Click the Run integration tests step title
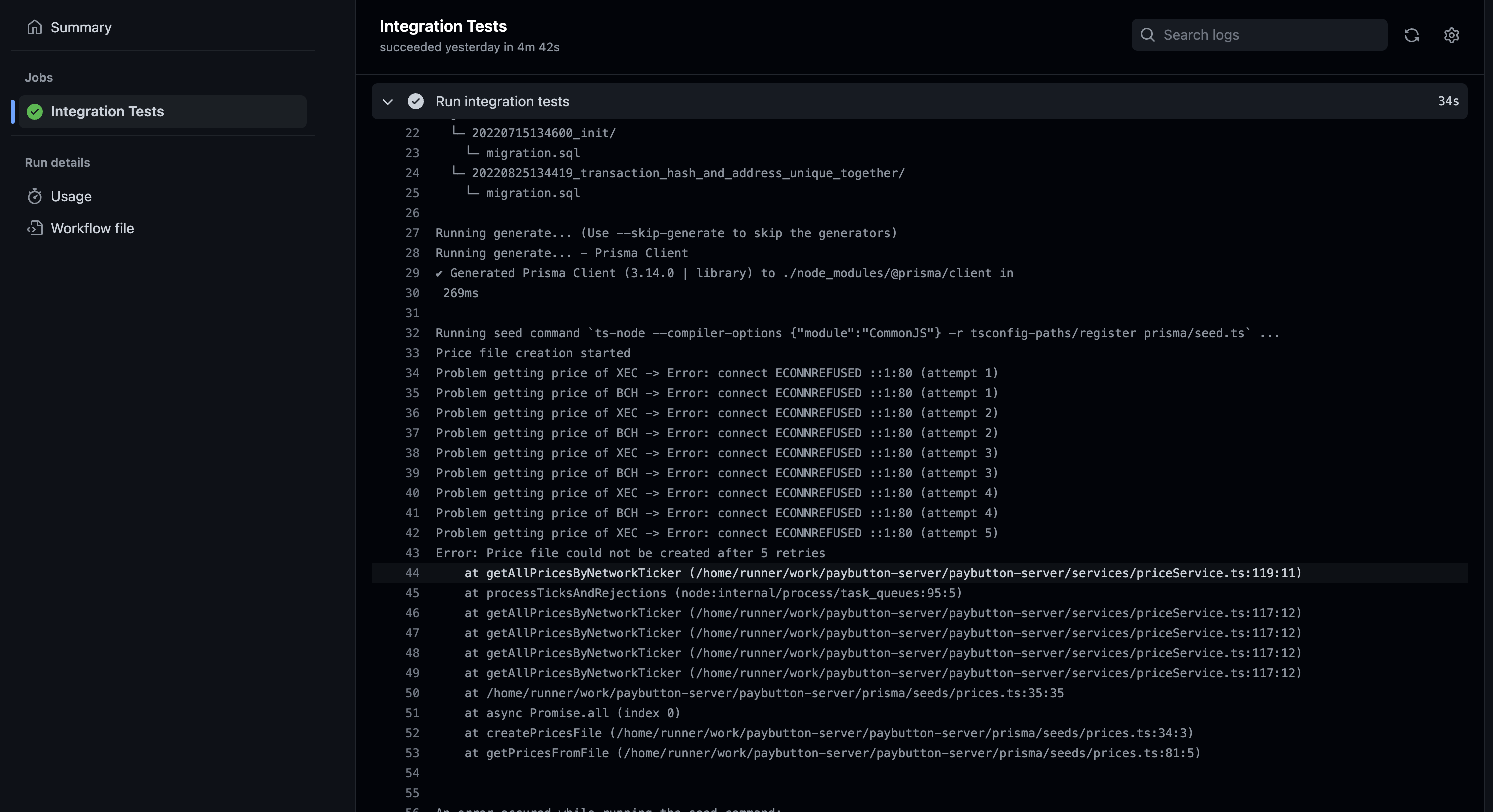The image size is (1493, 812). [x=502, y=101]
